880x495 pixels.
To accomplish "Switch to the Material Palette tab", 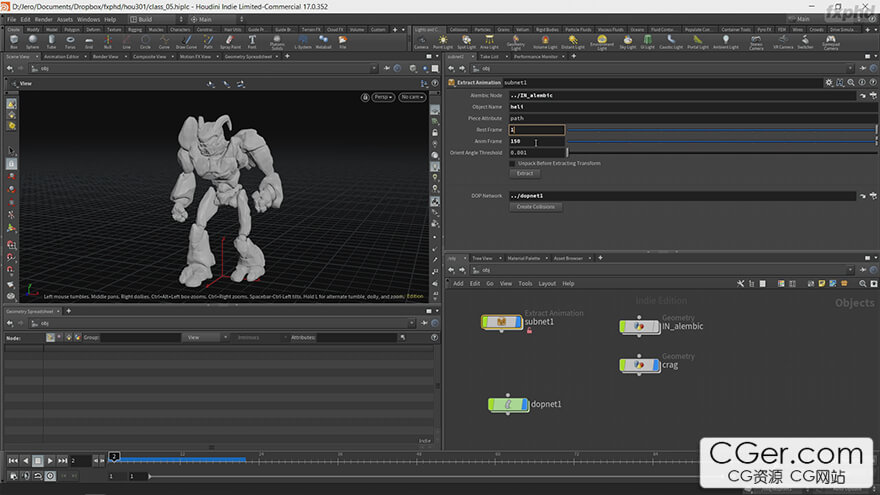I will point(523,258).
